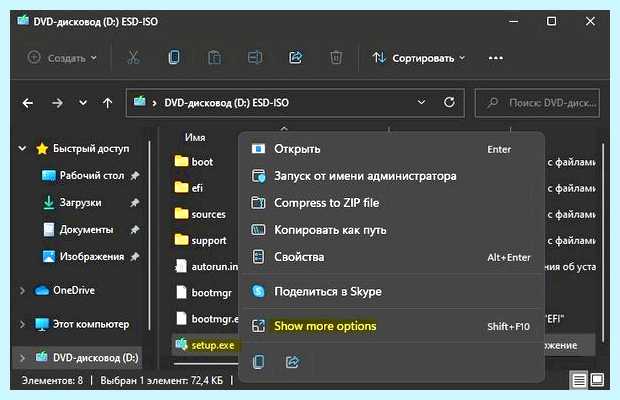The height and width of the screenshot is (400, 620).
Task: Click the pin icon beside Изображения
Action: point(135,257)
